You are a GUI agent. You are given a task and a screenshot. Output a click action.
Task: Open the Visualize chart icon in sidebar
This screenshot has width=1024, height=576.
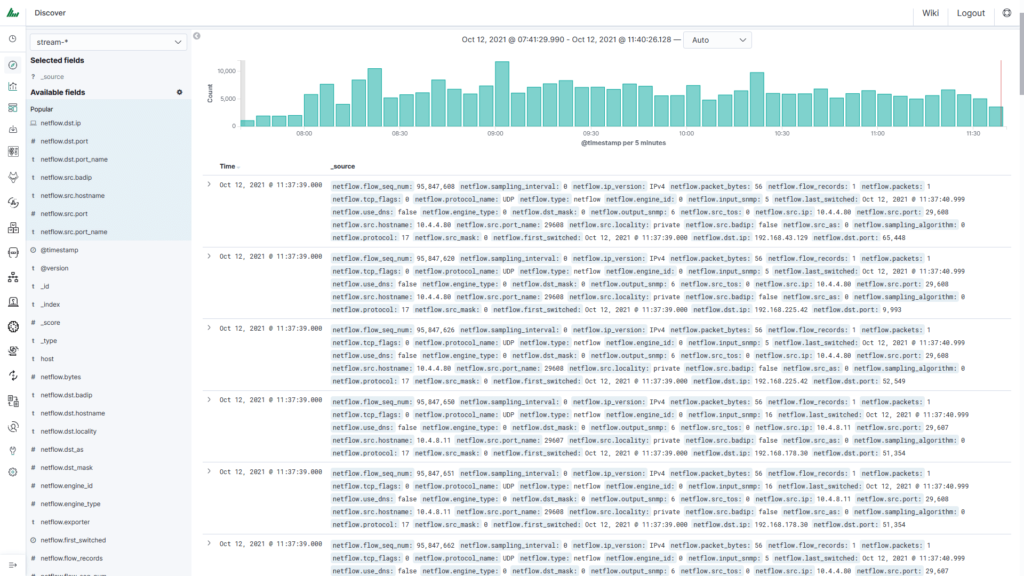pyautogui.click(x=13, y=86)
